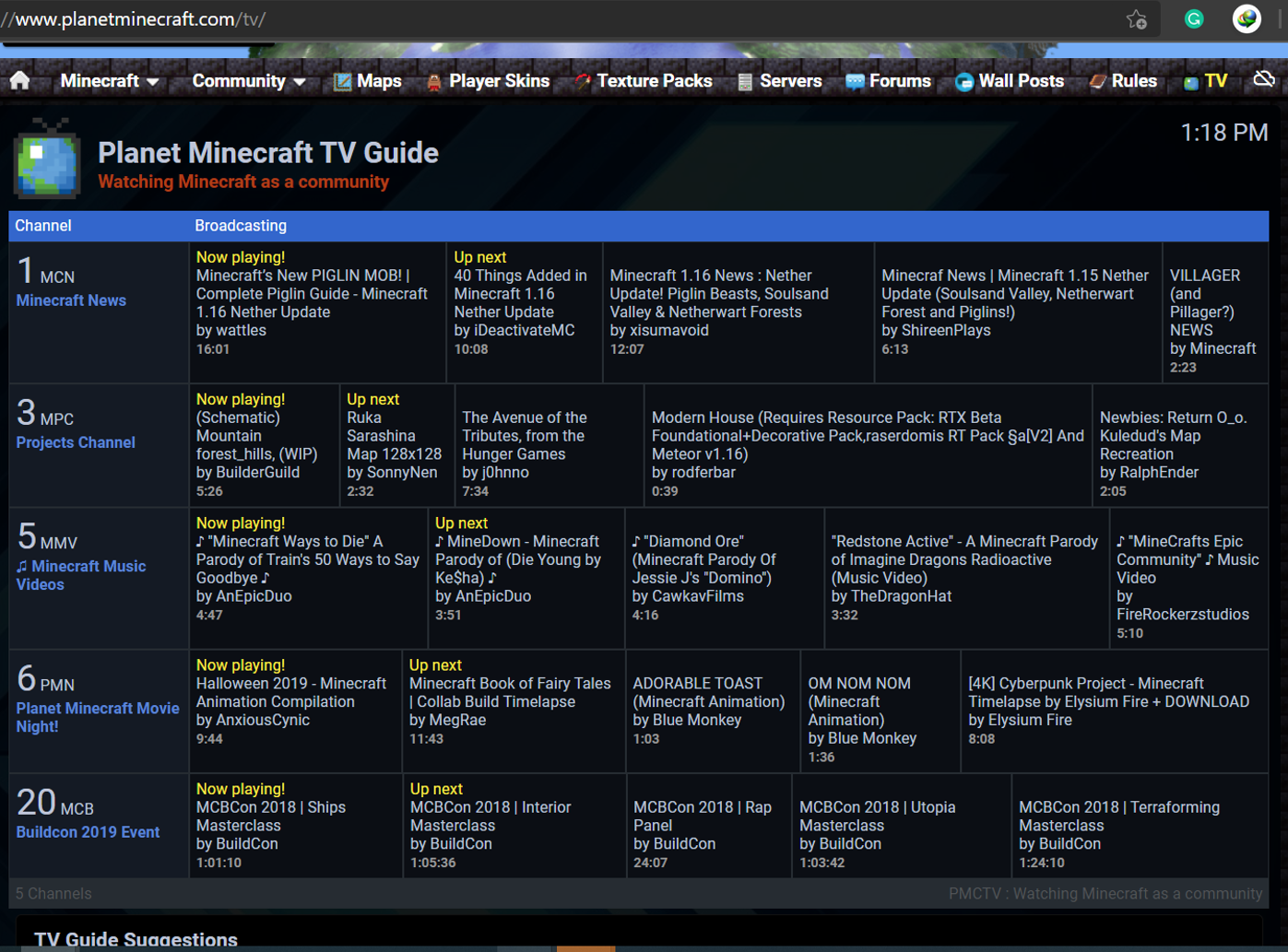Open the green Grammarly extension icon
The image size is (1288, 952).
click(1194, 19)
